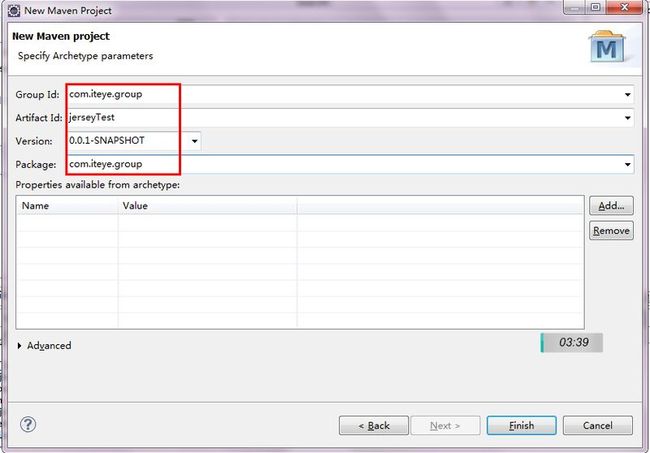This screenshot has width=650, height=453.
Task: Click the Add... button
Action: click(x=611, y=206)
